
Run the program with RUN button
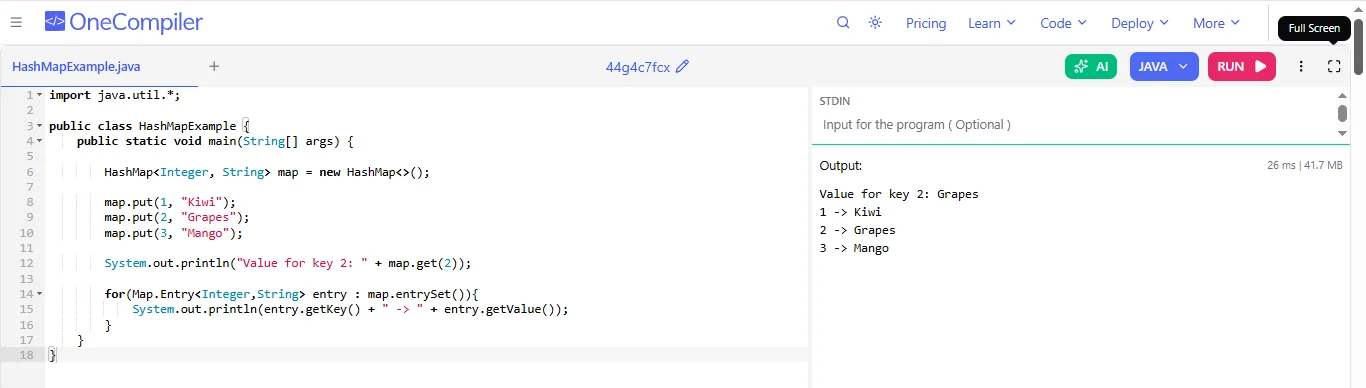click(1242, 67)
